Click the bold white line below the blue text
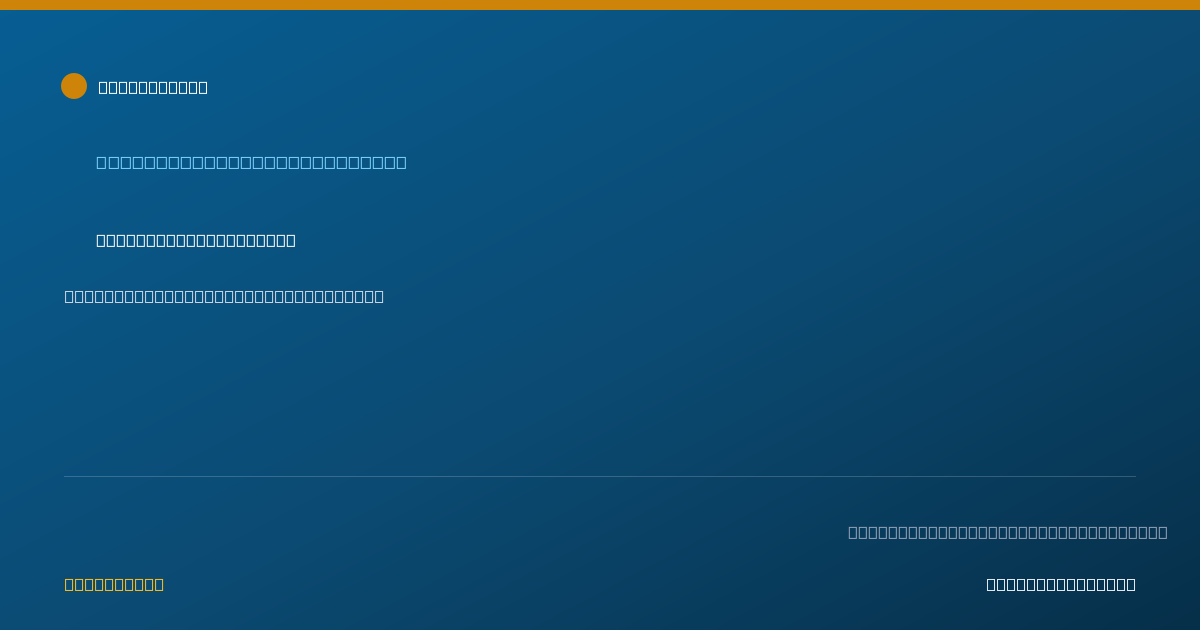This screenshot has width=1200, height=630. [x=196, y=240]
